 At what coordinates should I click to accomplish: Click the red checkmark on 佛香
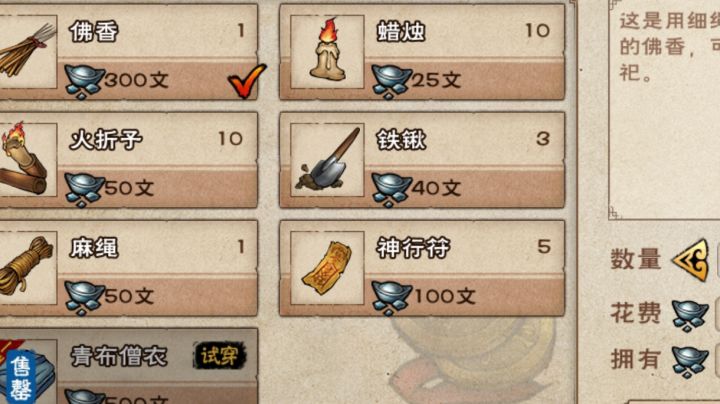tap(247, 81)
